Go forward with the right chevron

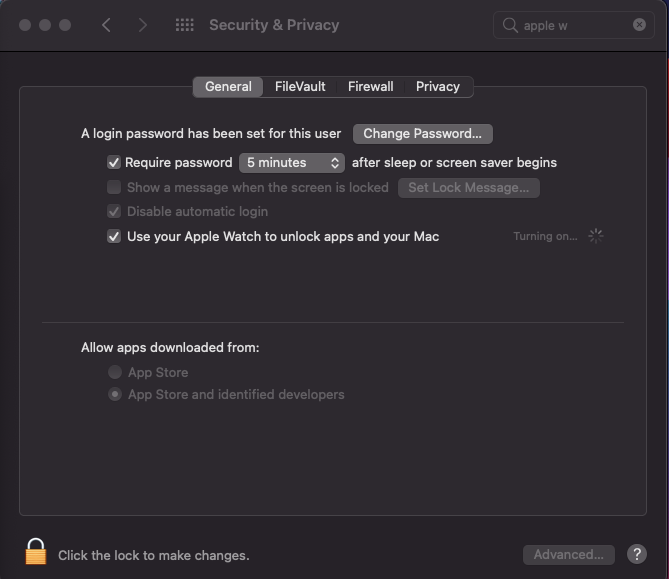(x=143, y=25)
